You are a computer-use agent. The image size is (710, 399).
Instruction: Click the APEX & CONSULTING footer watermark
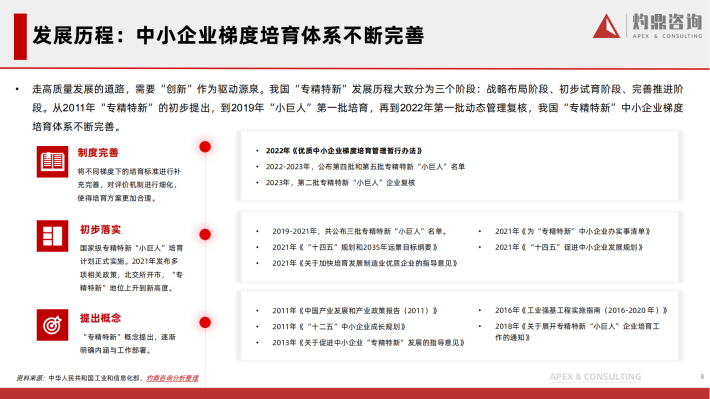pyautogui.click(x=595, y=377)
